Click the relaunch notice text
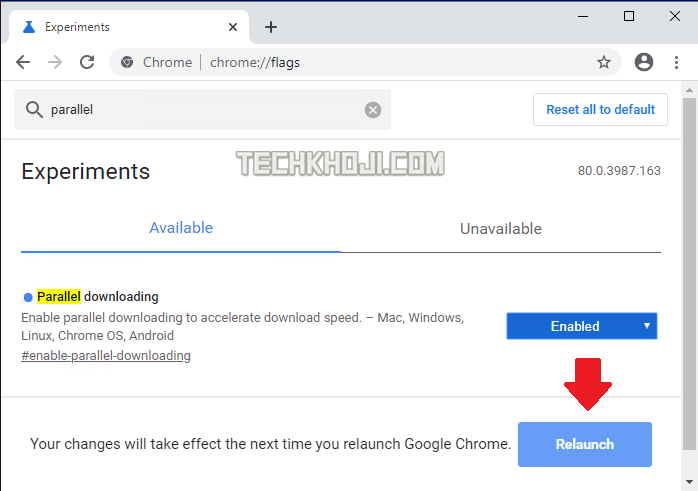 [270, 444]
